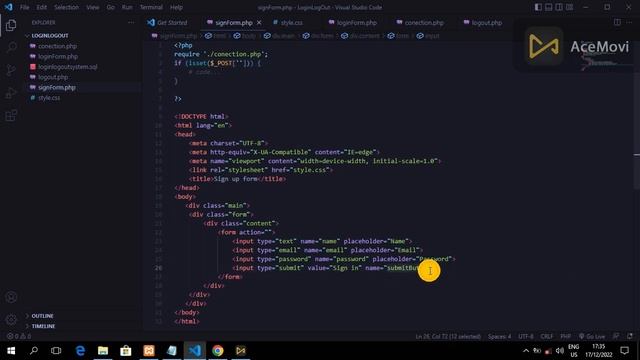Open Google Chrome from taskbar
Screen dimensions: 640x360
pyautogui.click(x=218, y=351)
